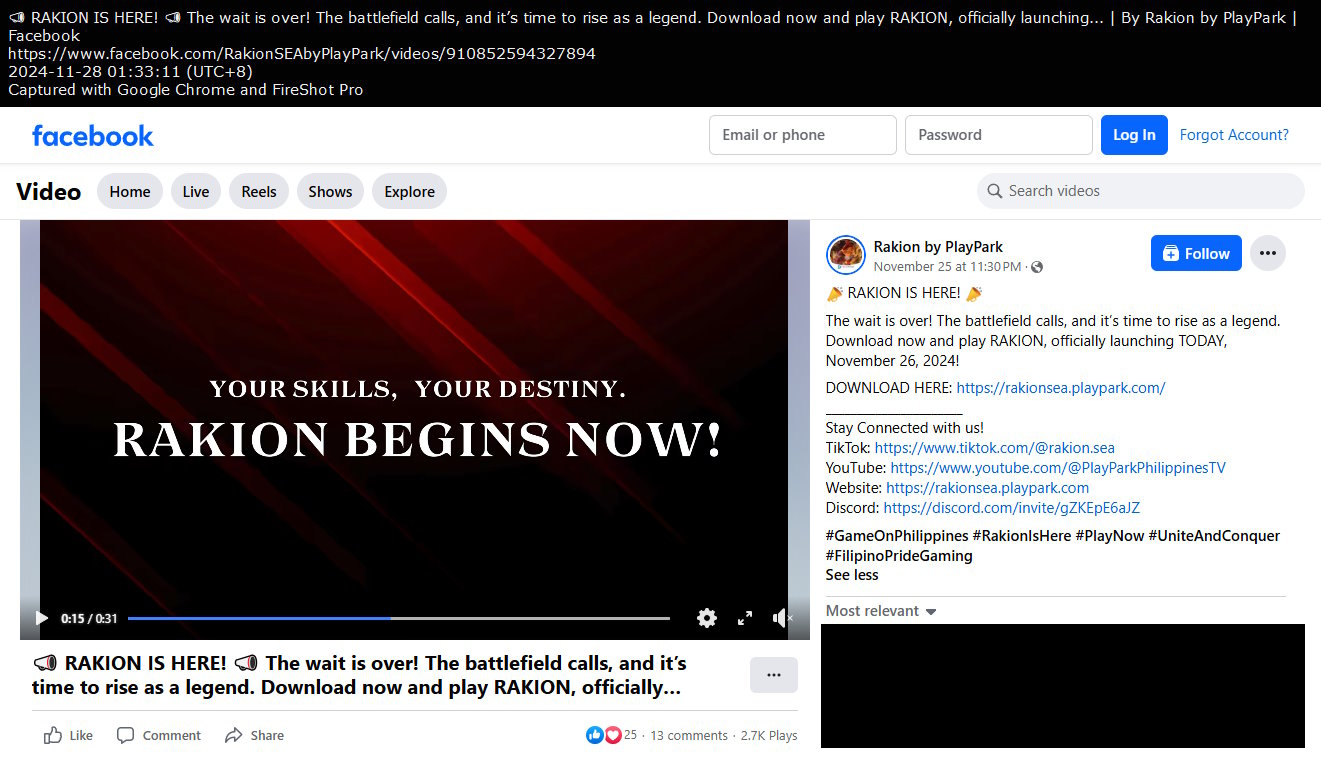1321x758 pixels.
Task: Click the public globe privacy icon
Action: (1037, 267)
